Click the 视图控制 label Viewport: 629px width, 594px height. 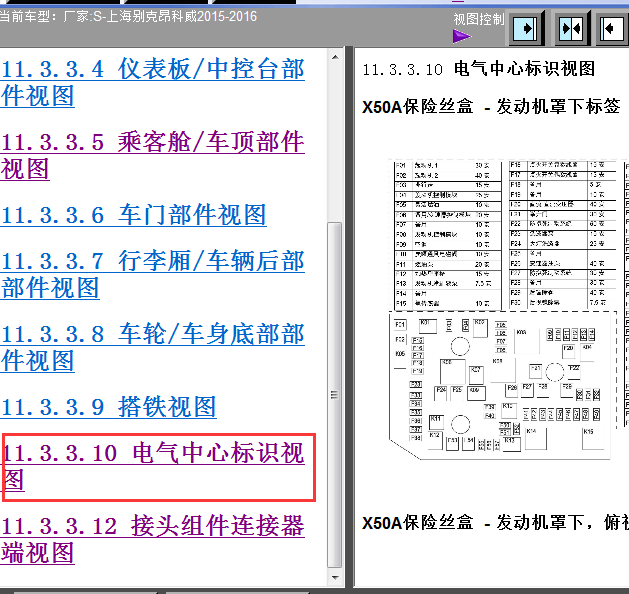tap(479, 19)
